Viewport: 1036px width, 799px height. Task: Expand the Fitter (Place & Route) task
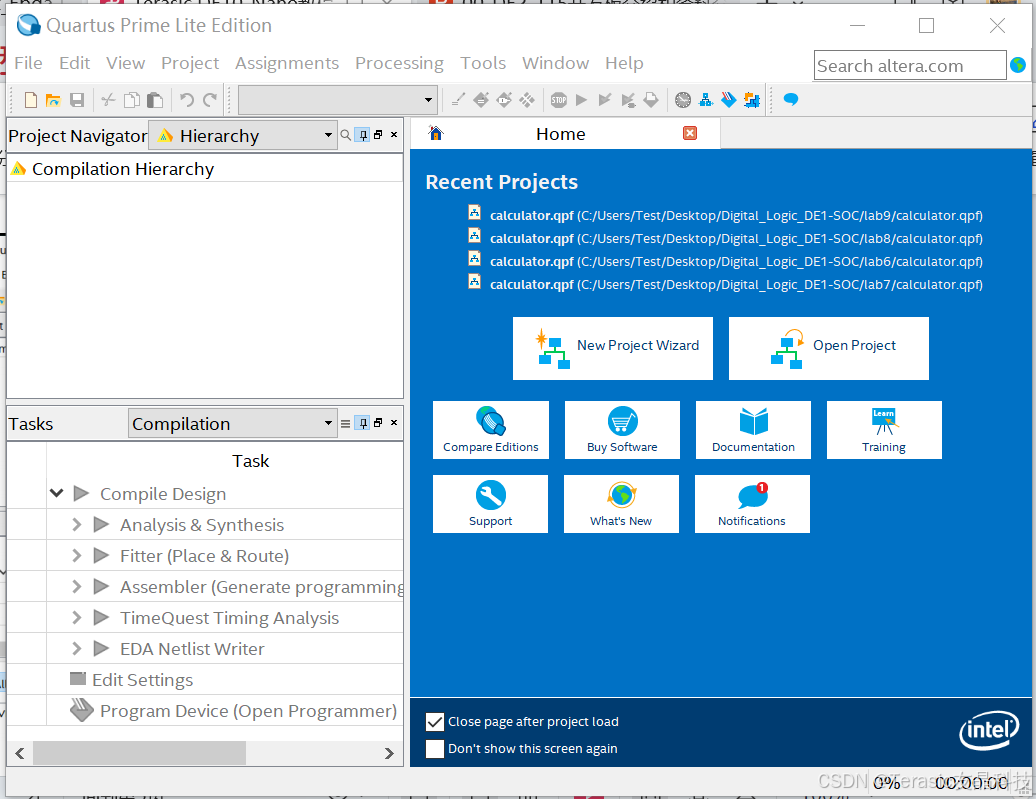pos(77,556)
